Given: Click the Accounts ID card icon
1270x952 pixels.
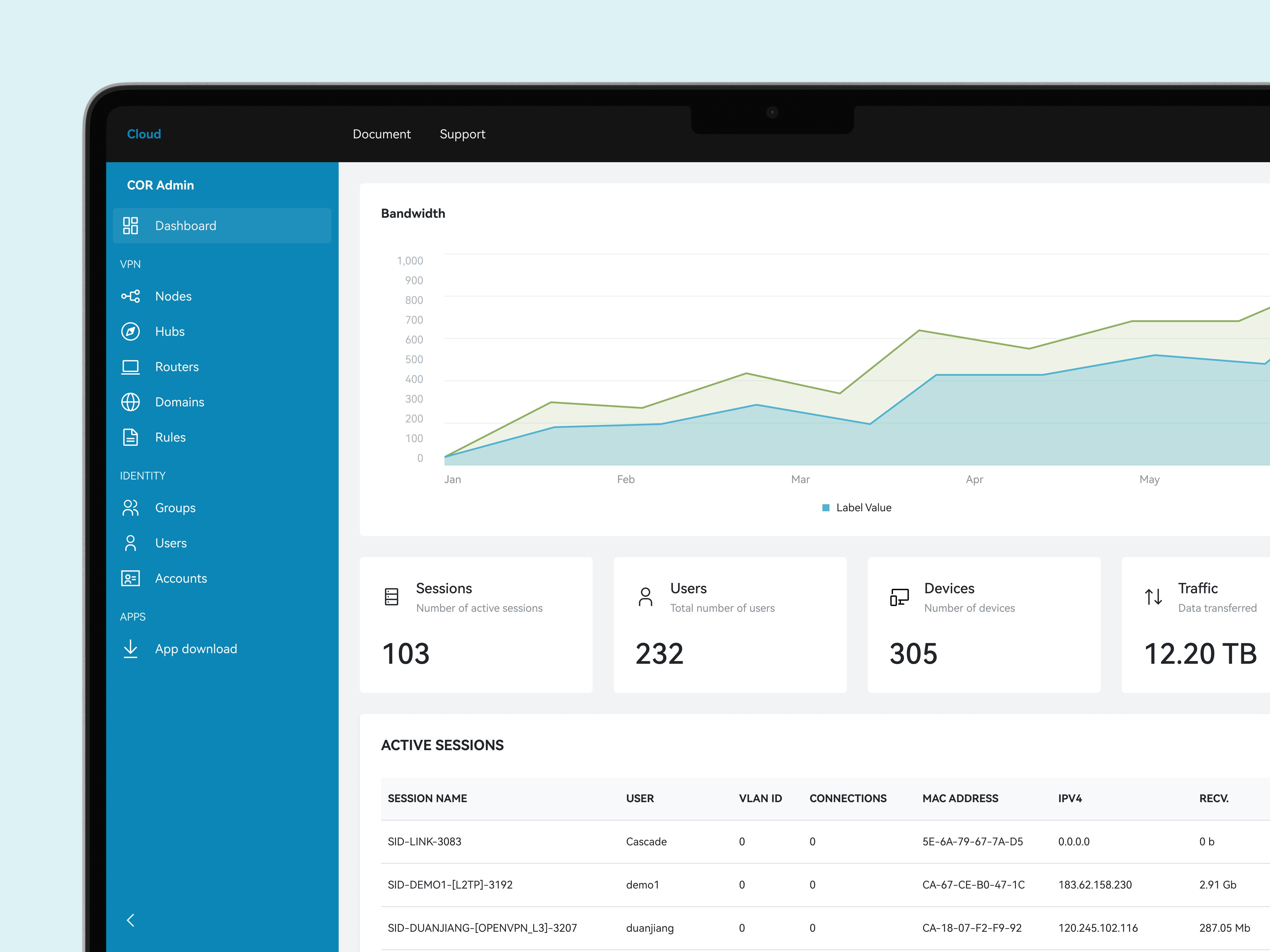Looking at the screenshot, I should click(130, 579).
